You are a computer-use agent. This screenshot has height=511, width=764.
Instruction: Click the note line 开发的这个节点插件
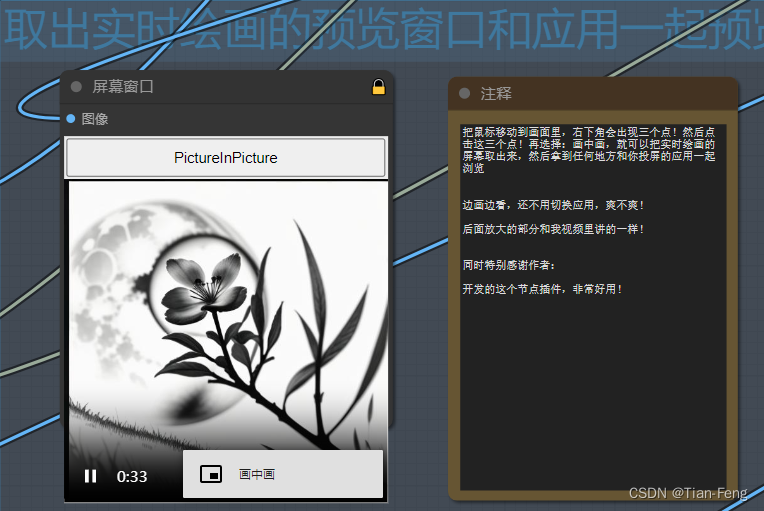(542, 289)
